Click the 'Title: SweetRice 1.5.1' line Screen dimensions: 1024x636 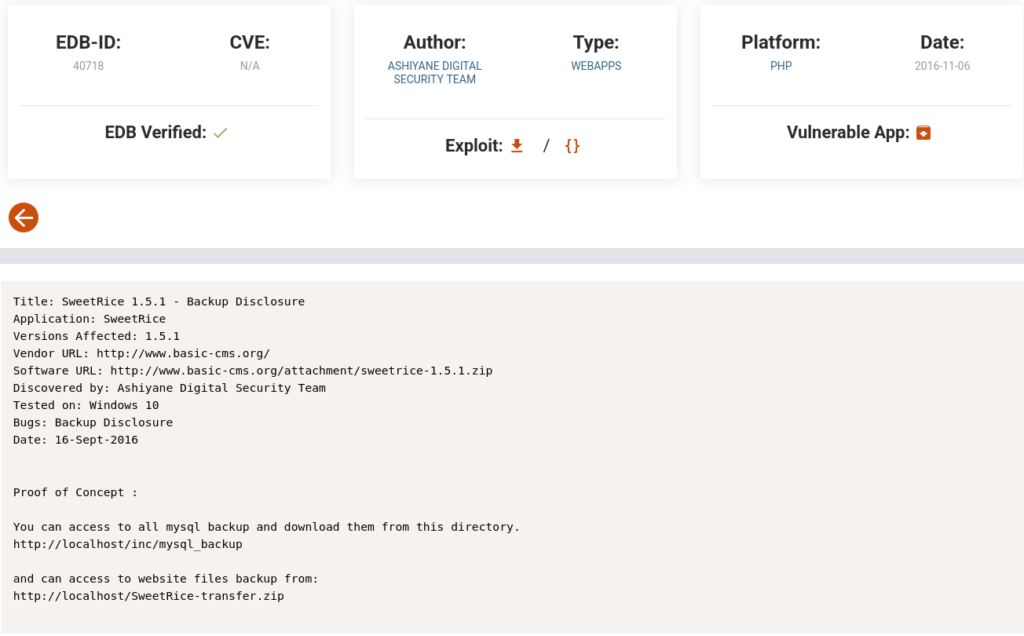(x=159, y=302)
